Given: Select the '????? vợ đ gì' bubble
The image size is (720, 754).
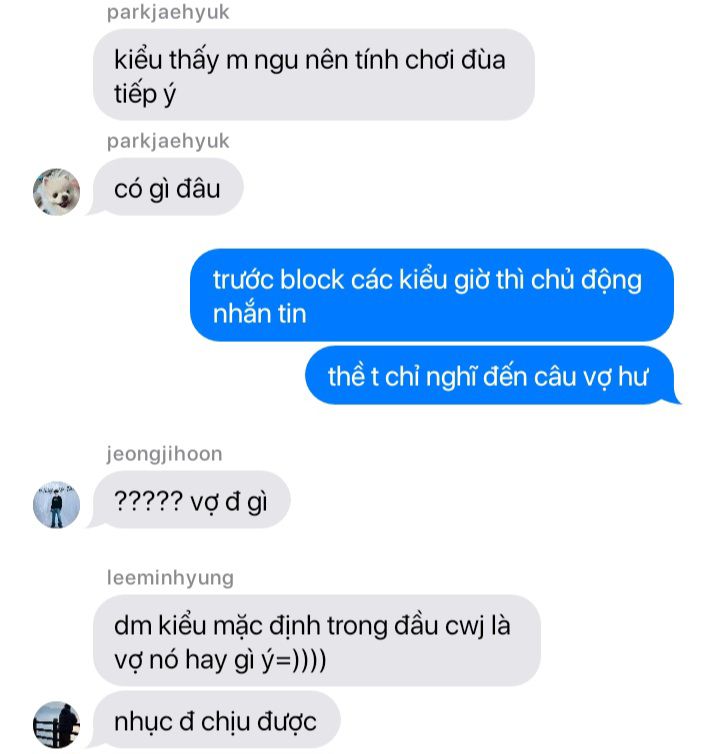Looking at the screenshot, I should coord(191,500).
